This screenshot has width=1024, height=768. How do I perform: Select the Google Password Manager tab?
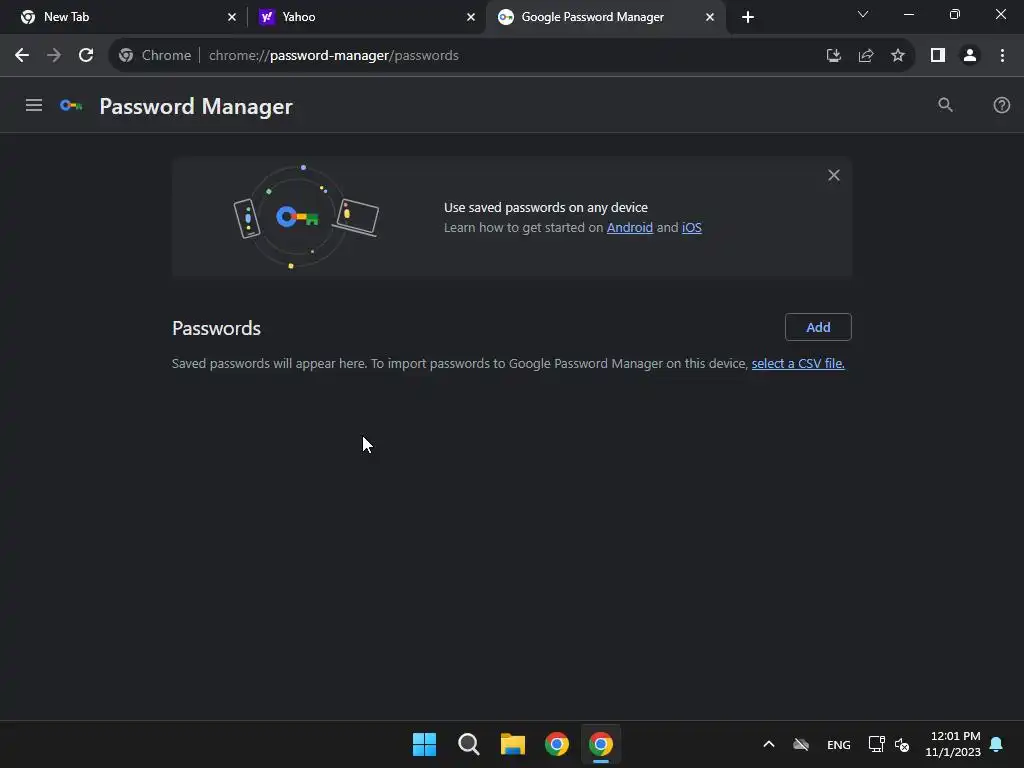[x=604, y=17]
